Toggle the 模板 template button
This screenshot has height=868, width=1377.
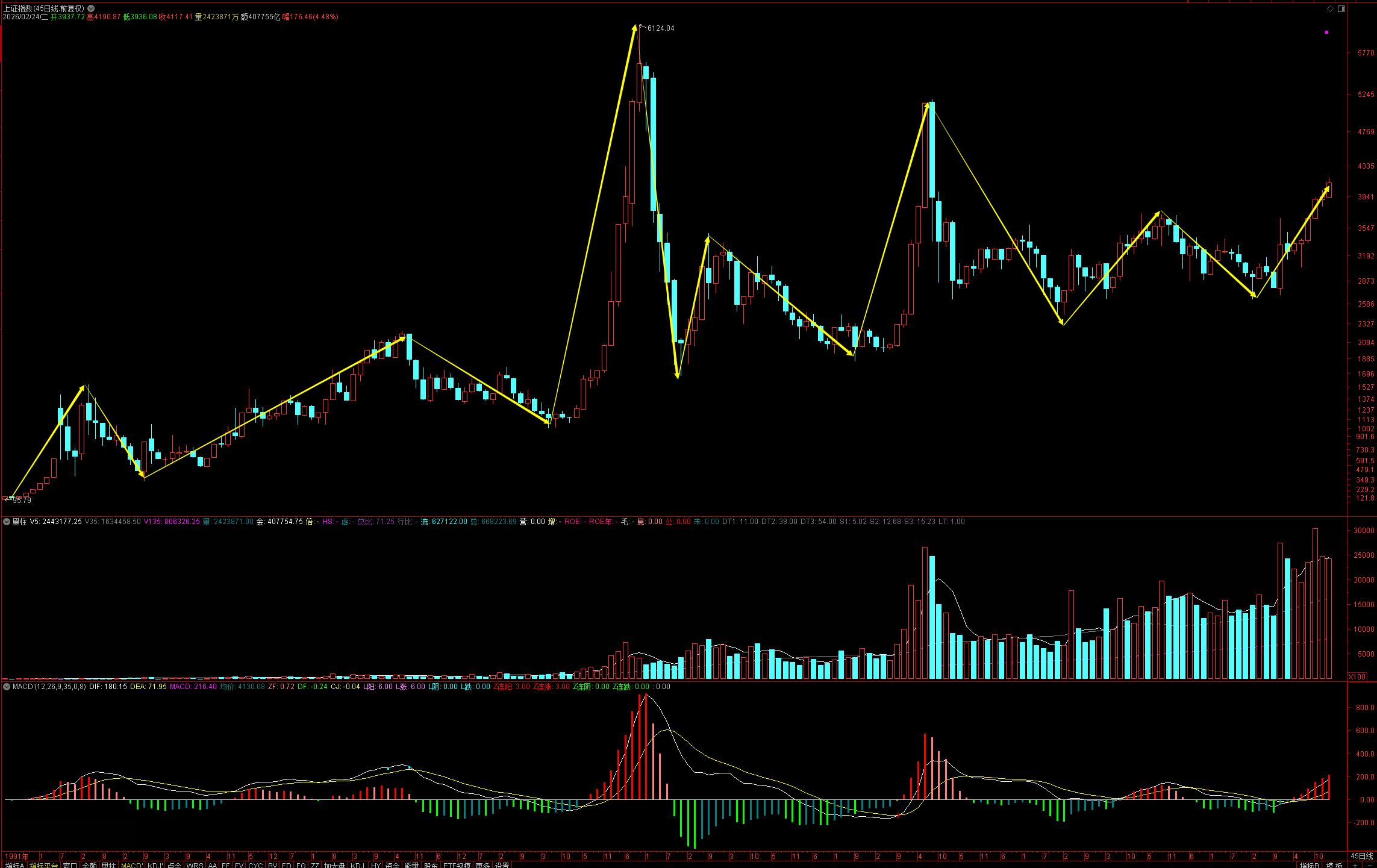[x=1333, y=865]
